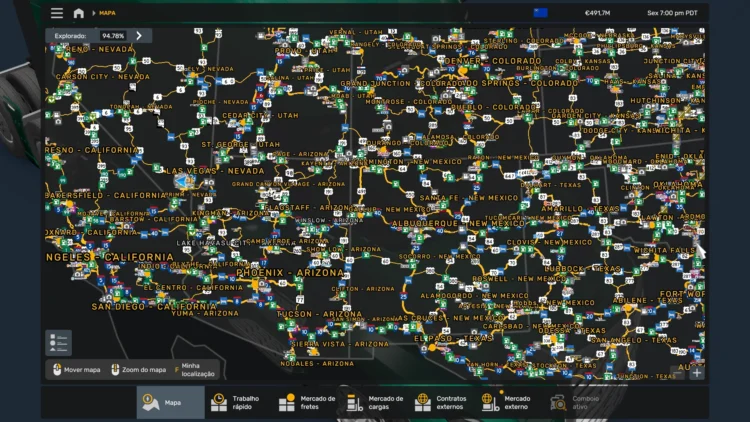Click the European flag icon
750x422 pixels.
(540, 13)
